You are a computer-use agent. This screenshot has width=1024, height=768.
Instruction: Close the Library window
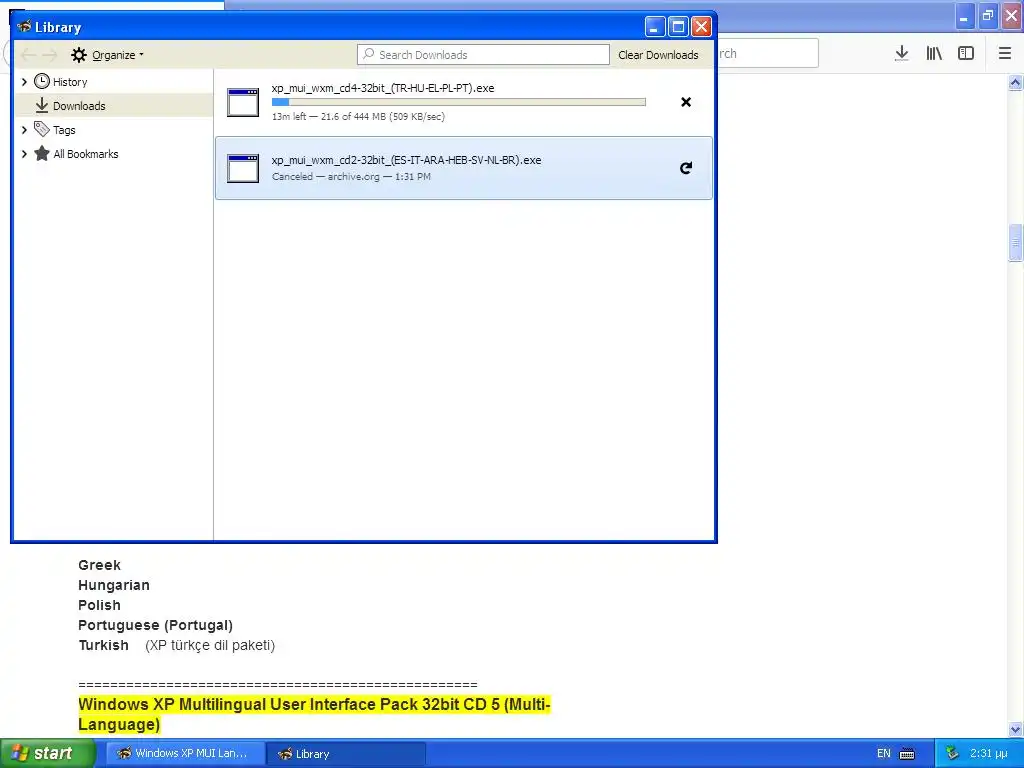(x=701, y=27)
